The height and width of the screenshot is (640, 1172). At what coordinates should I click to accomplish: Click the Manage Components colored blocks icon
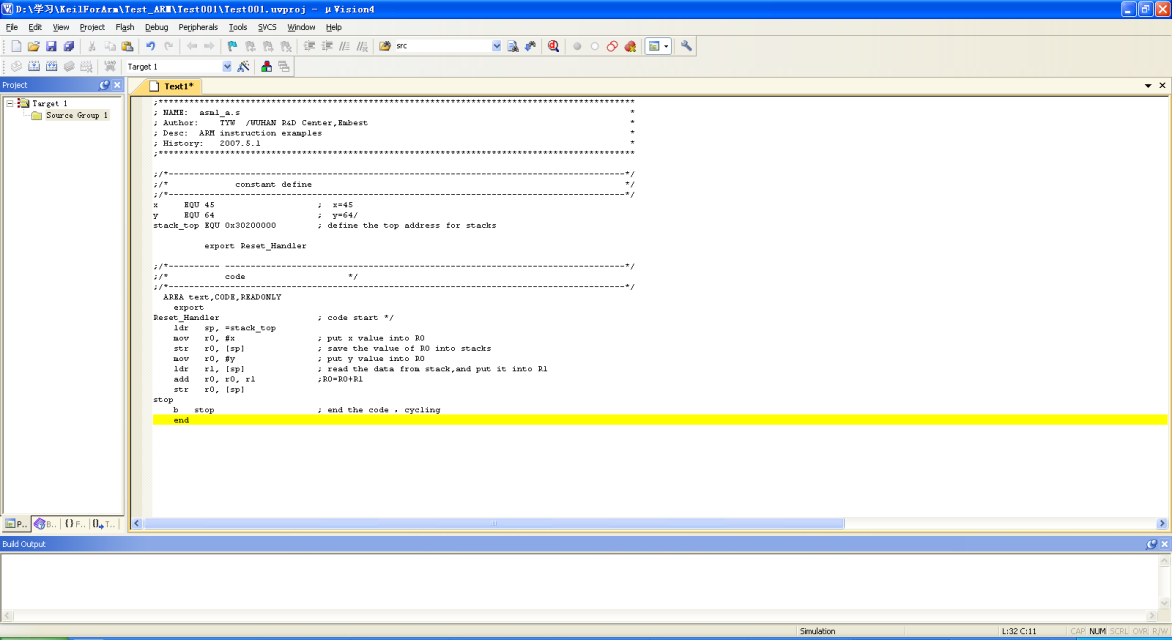(x=266, y=67)
